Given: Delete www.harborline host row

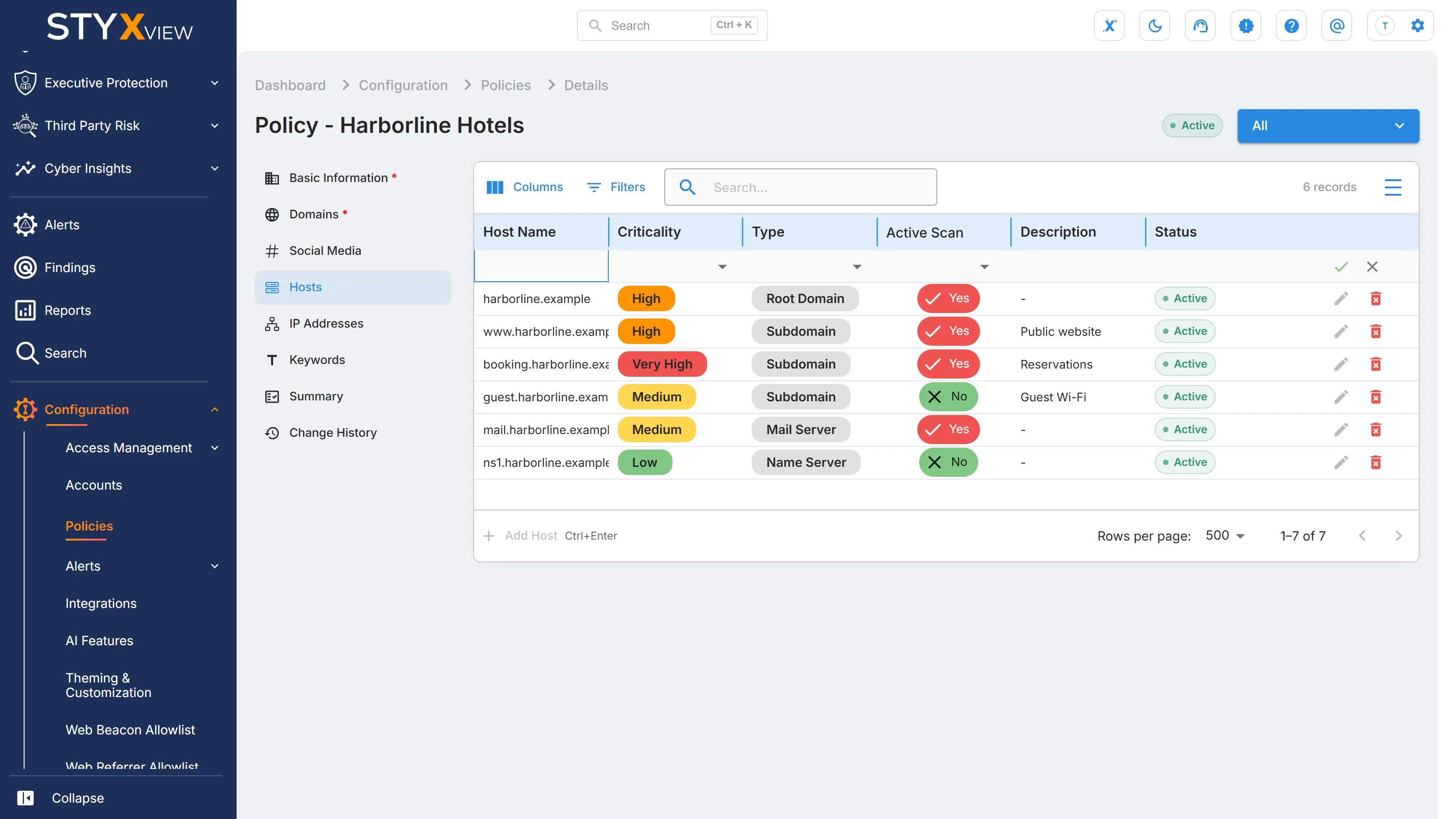Looking at the screenshot, I should (x=1376, y=331).
